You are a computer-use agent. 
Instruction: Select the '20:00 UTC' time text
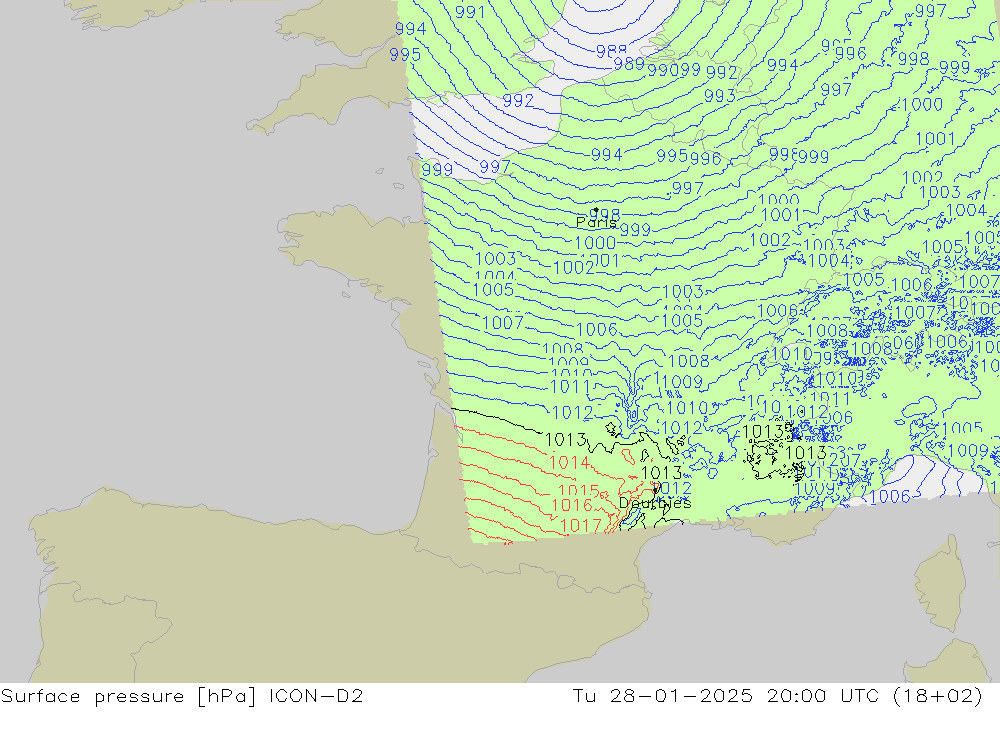(x=822, y=696)
